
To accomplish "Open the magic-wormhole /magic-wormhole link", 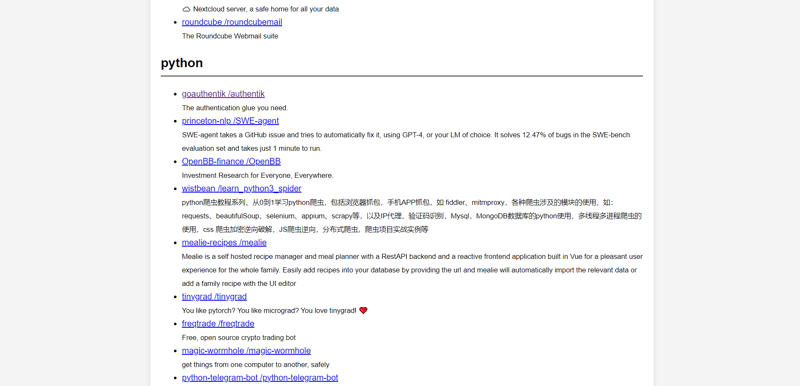I will pos(246,351).
